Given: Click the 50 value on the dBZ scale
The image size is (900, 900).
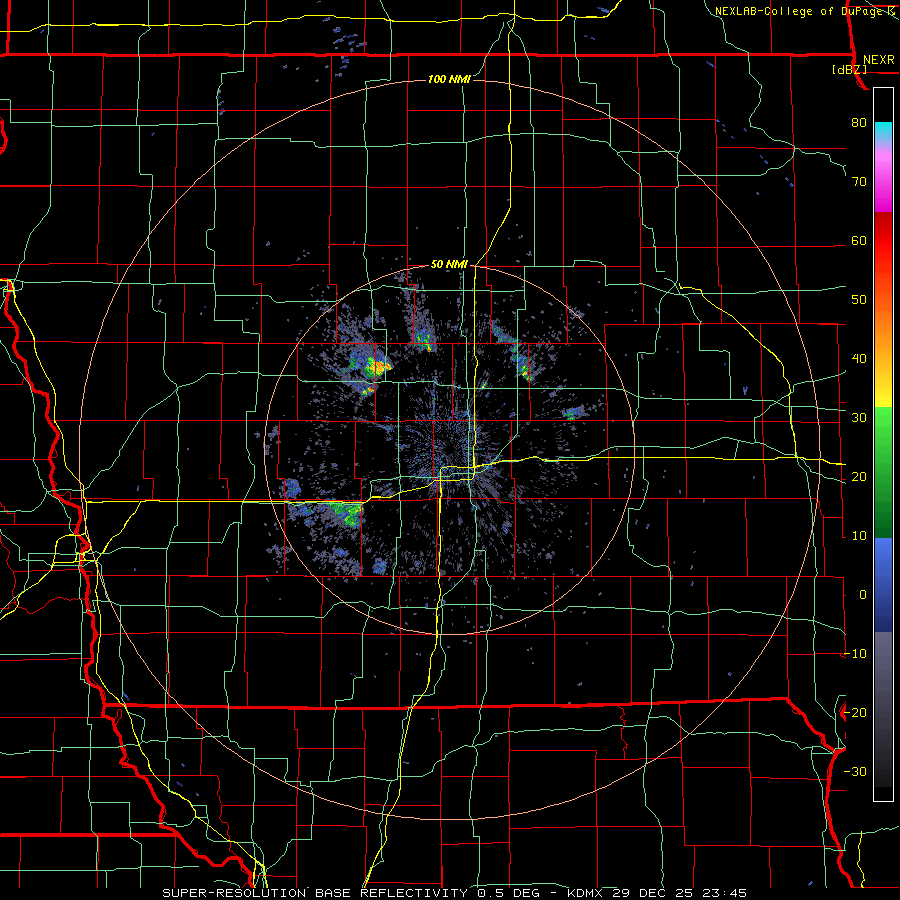Looking at the screenshot, I should click(859, 300).
